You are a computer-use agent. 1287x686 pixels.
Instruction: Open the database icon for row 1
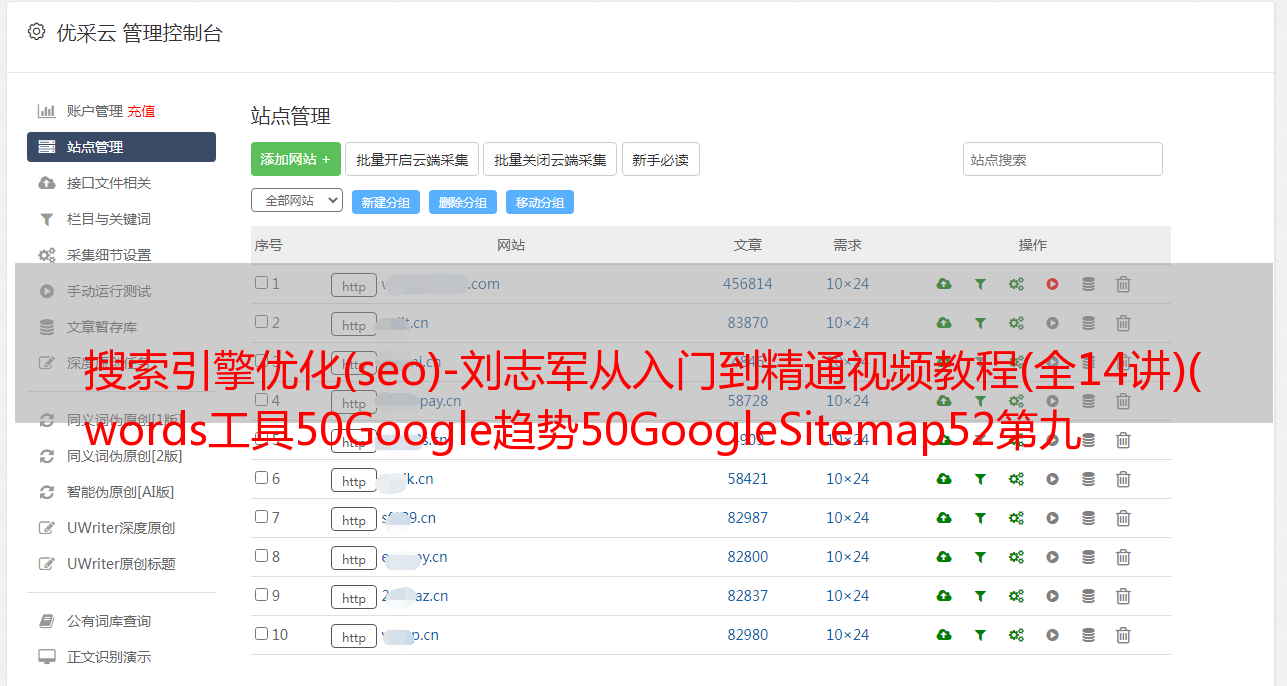[1088, 284]
